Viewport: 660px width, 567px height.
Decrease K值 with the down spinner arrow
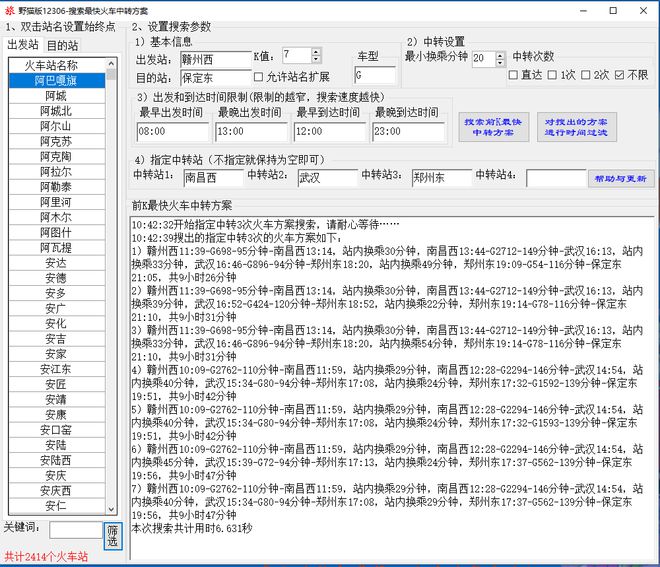tap(316, 59)
